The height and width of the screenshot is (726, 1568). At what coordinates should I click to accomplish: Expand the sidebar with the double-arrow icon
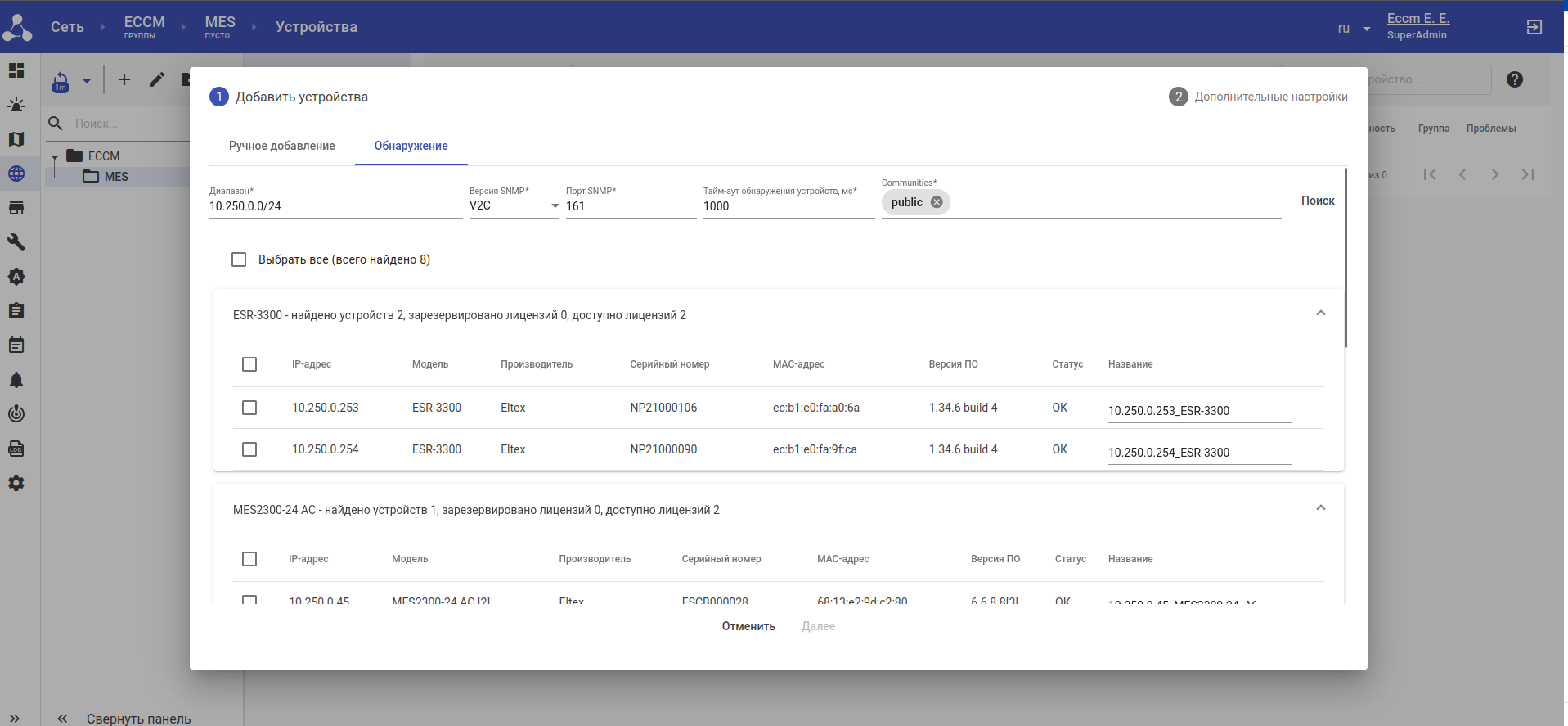pos(15,719)
